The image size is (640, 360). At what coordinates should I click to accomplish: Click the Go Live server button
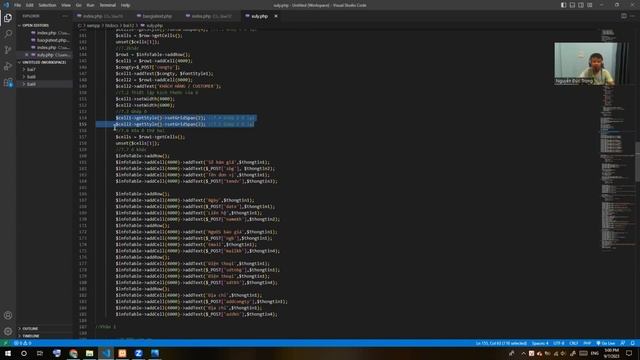click(x=606, y=343)
